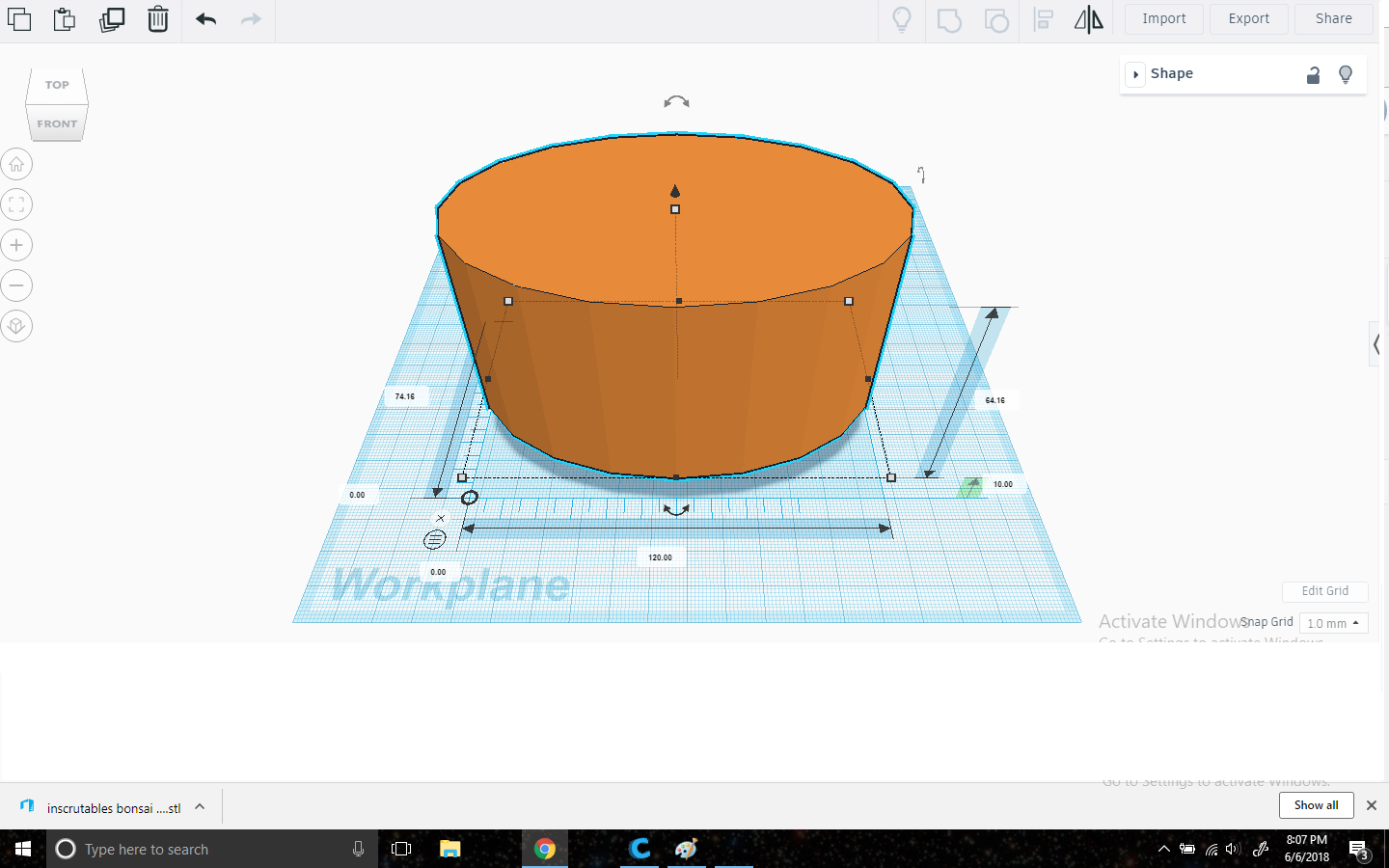Click the Show all lightbulb in toolbar
The image size is (1389, 868).
[x=902, y=19]
